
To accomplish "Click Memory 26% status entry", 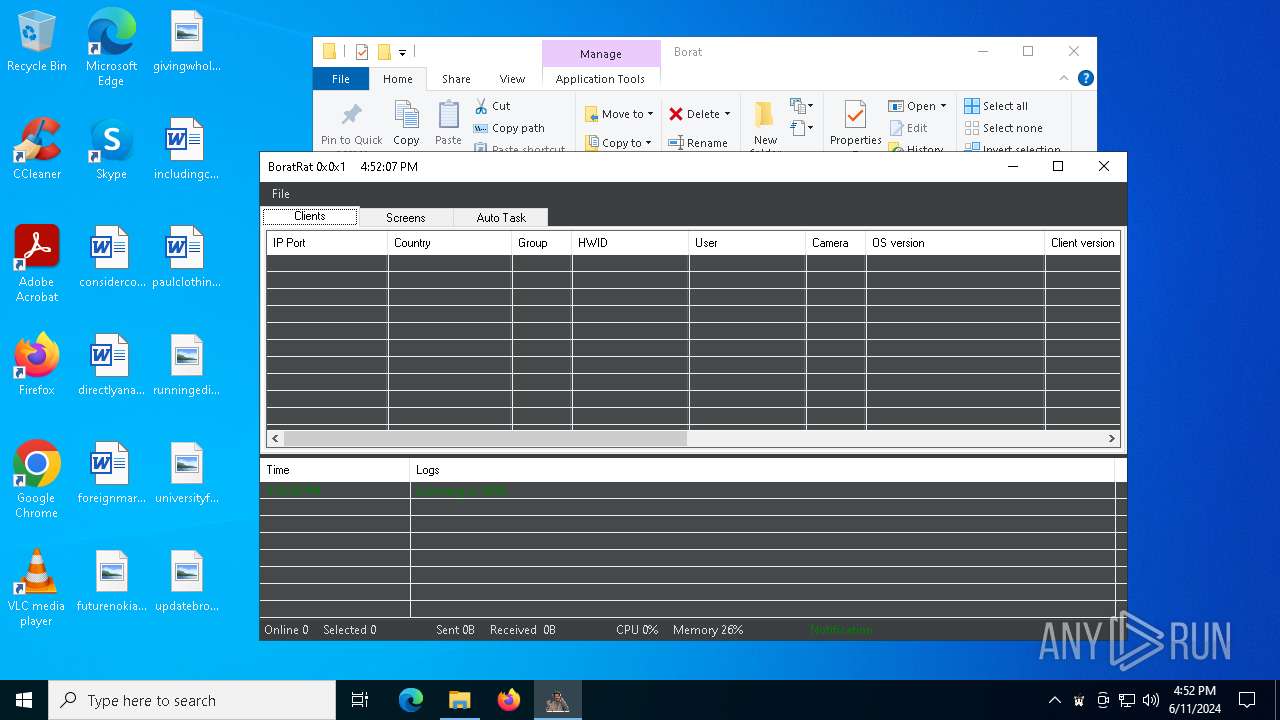I will (x=708, y=630).
